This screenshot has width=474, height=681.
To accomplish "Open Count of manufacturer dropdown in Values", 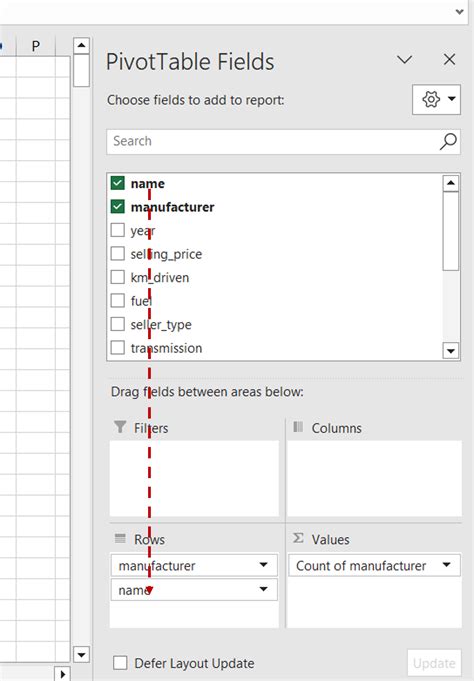I will (x=446, y=565).
